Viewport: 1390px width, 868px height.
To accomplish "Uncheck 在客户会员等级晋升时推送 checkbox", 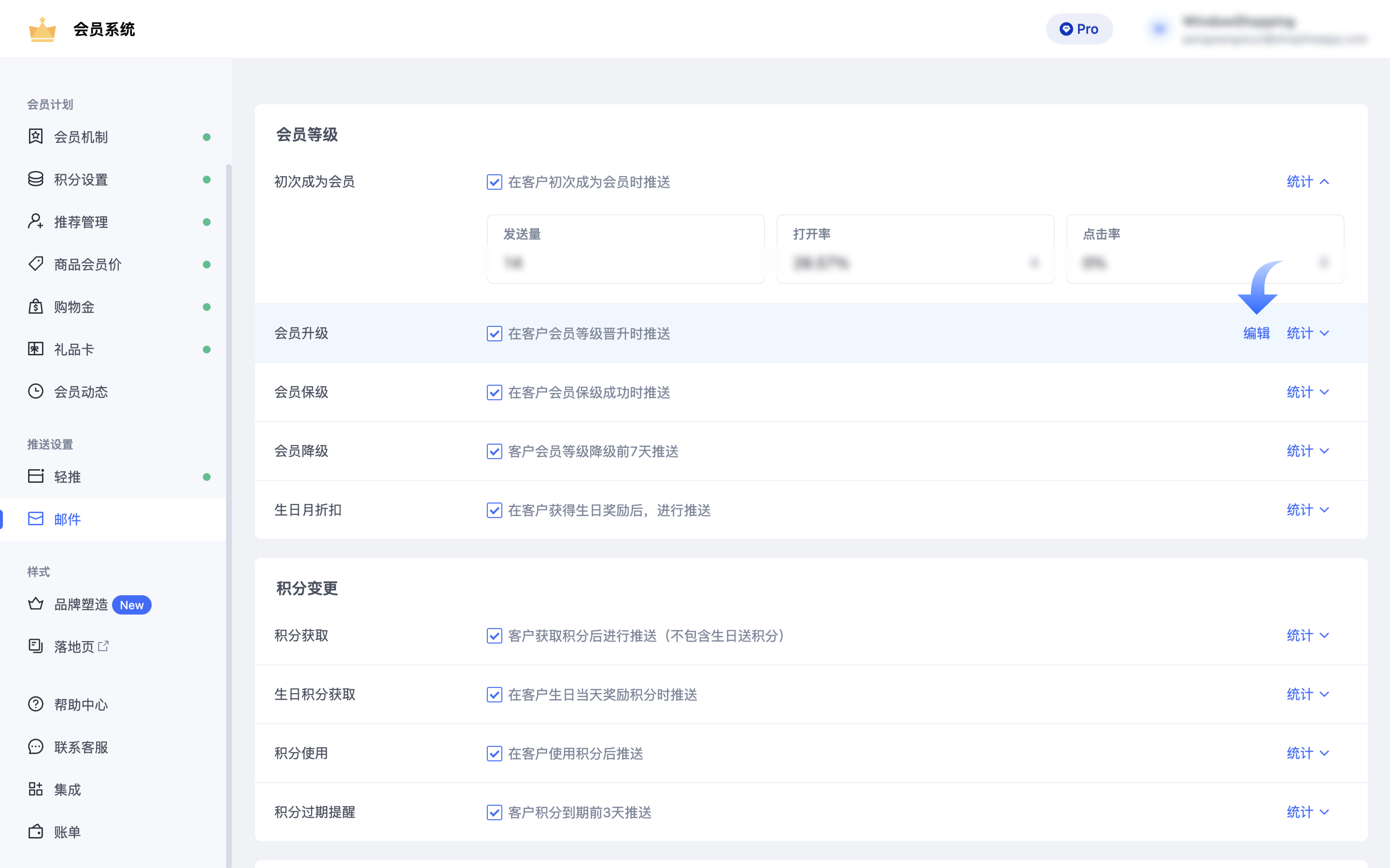I will coord(494,334).
